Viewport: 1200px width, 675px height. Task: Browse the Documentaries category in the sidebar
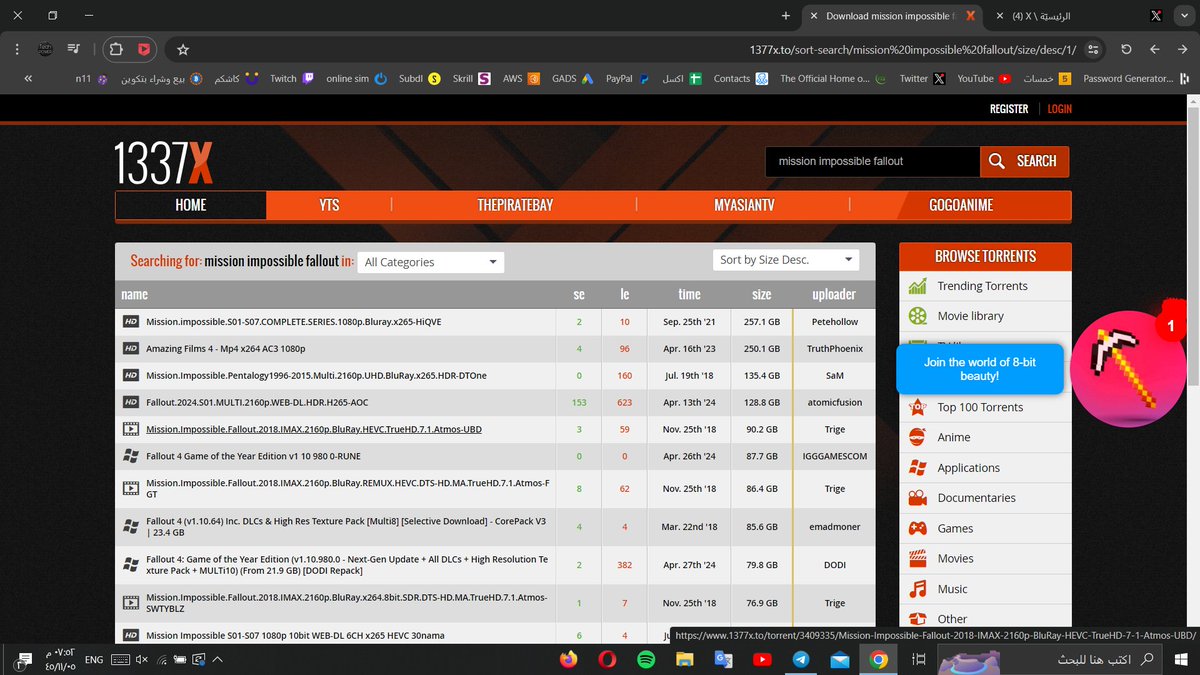[976, 498]
